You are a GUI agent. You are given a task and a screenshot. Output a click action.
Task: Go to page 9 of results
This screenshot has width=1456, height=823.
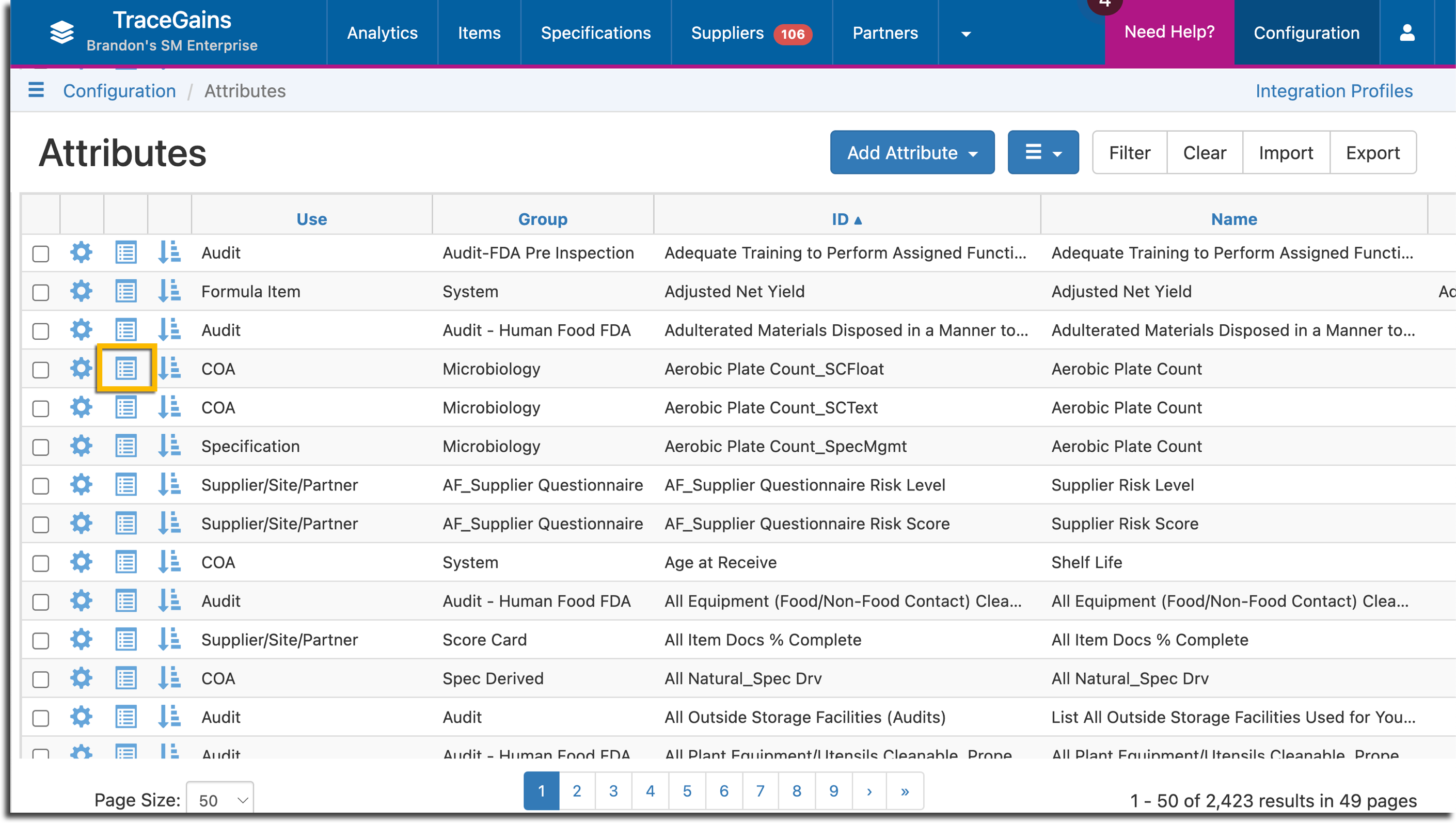[x=834, y=791]
